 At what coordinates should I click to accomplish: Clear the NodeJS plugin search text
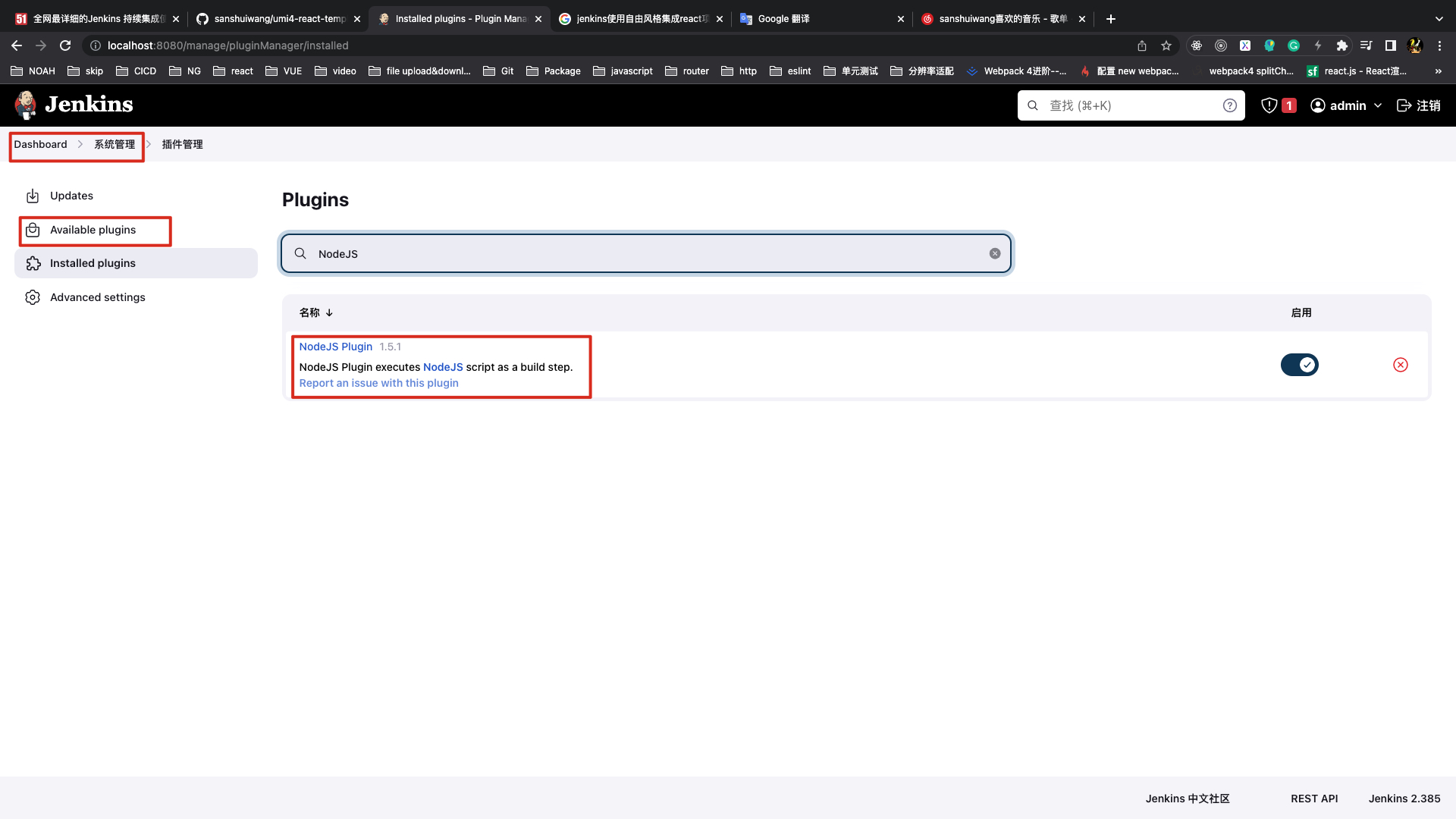(995, 253)
